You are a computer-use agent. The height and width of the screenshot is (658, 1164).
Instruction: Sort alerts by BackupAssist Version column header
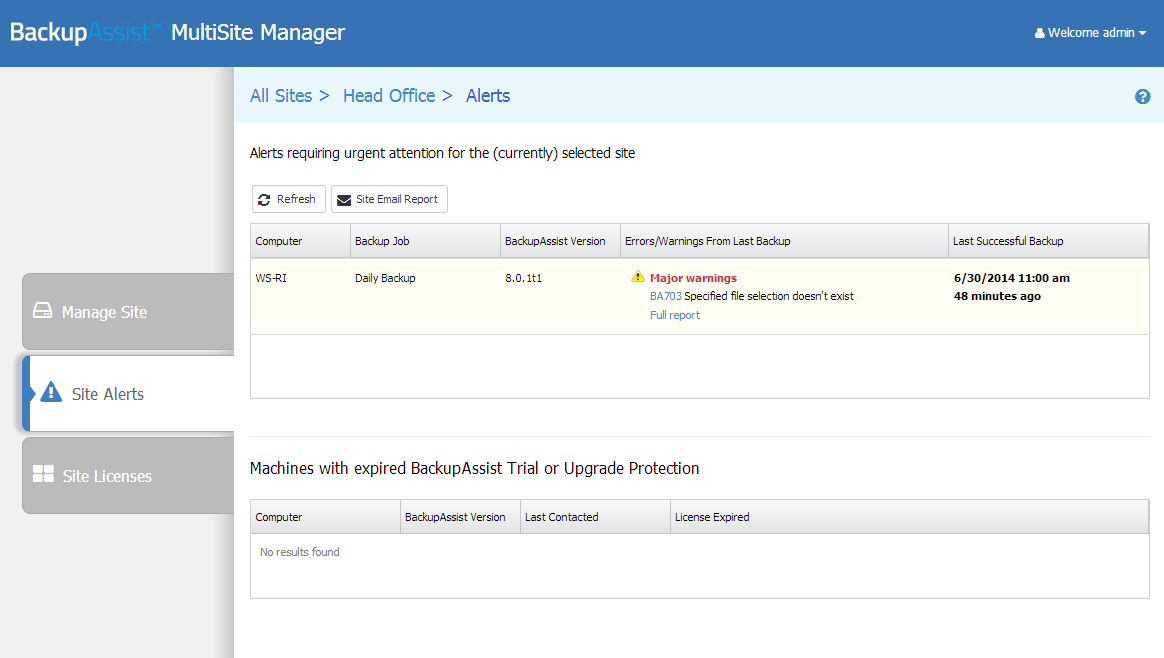click(560, 241)
